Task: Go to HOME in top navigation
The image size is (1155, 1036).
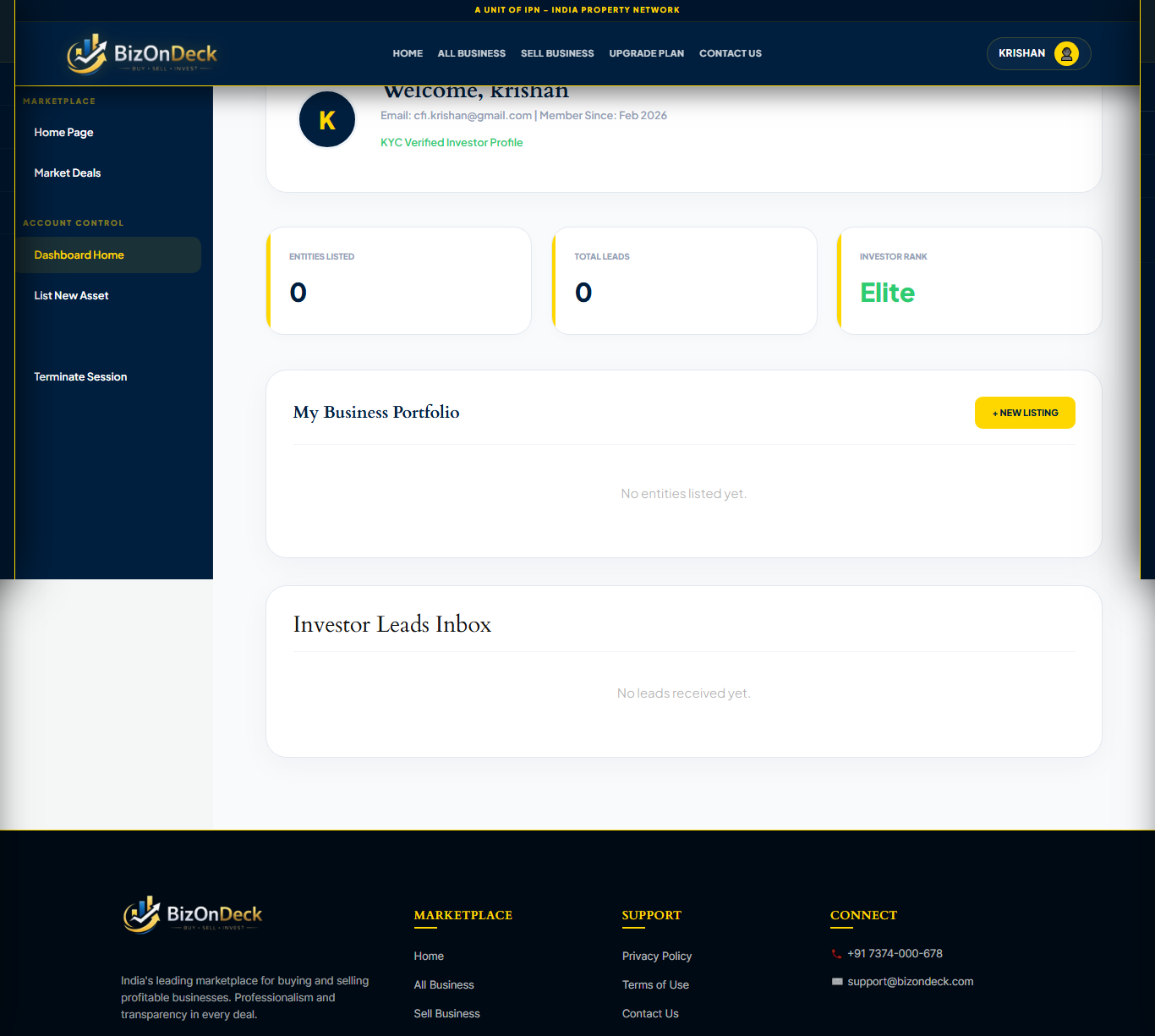Action: pos(408,53)
